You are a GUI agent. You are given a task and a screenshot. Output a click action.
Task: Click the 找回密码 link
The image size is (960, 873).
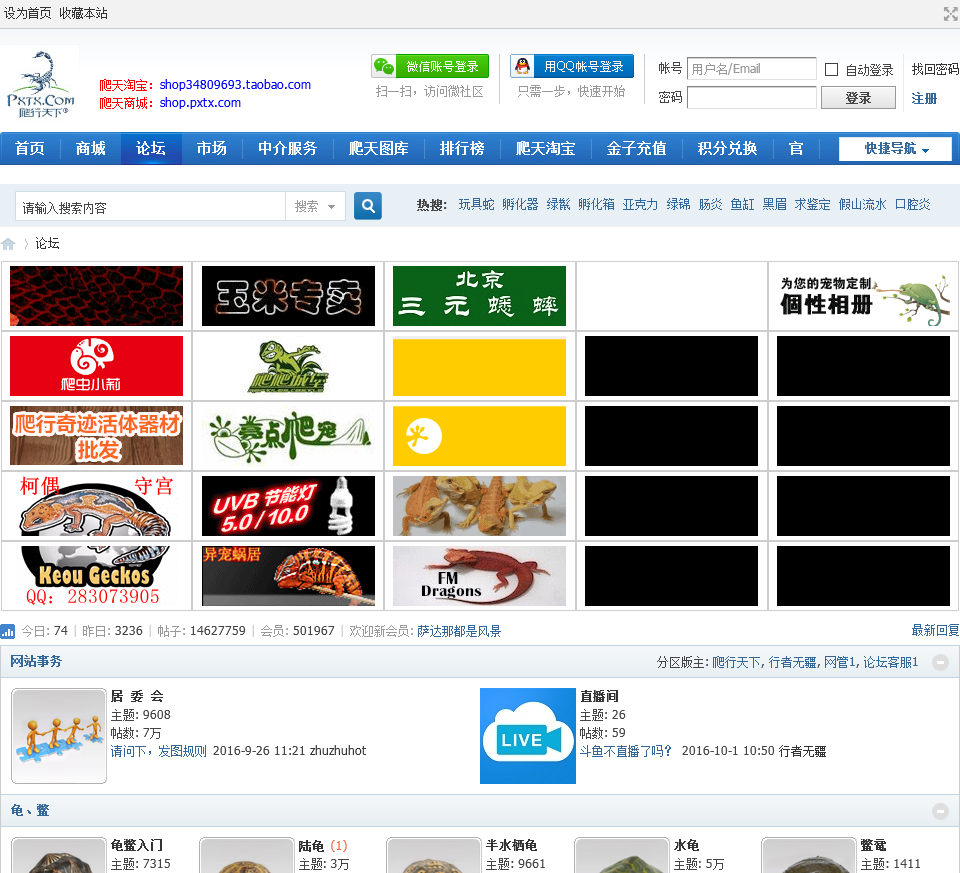tap(935, 69)
